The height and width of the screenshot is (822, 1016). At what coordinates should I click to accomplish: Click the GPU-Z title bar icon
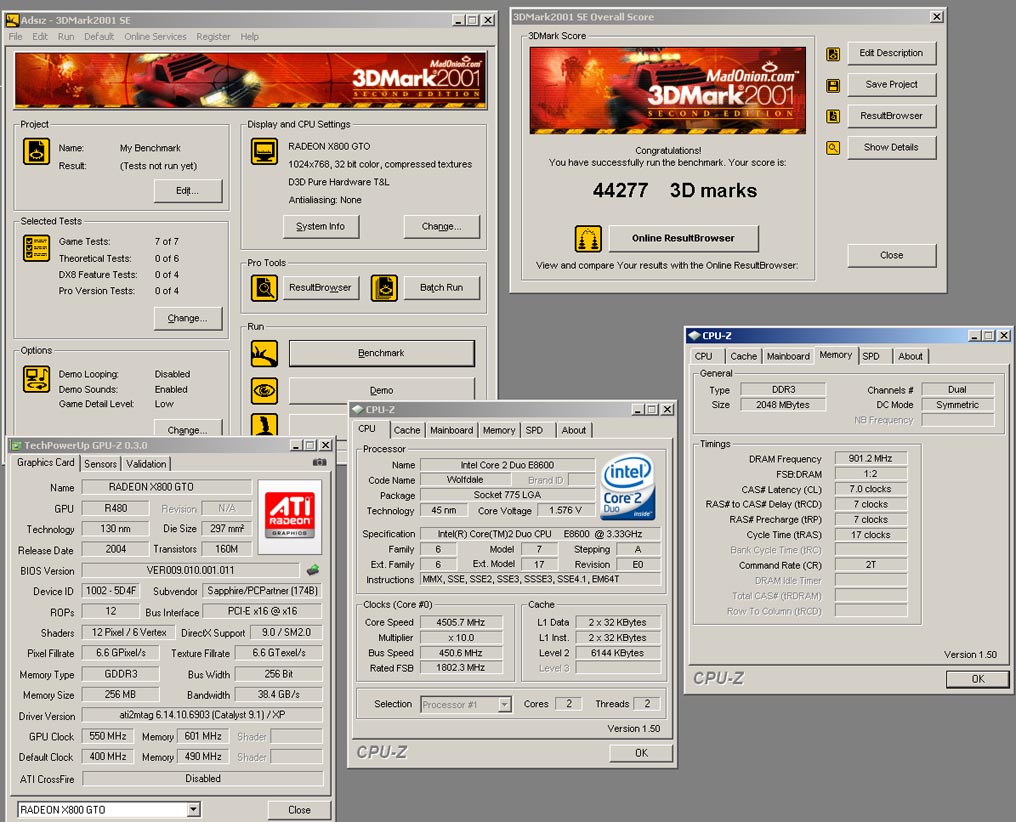[17, 445]
